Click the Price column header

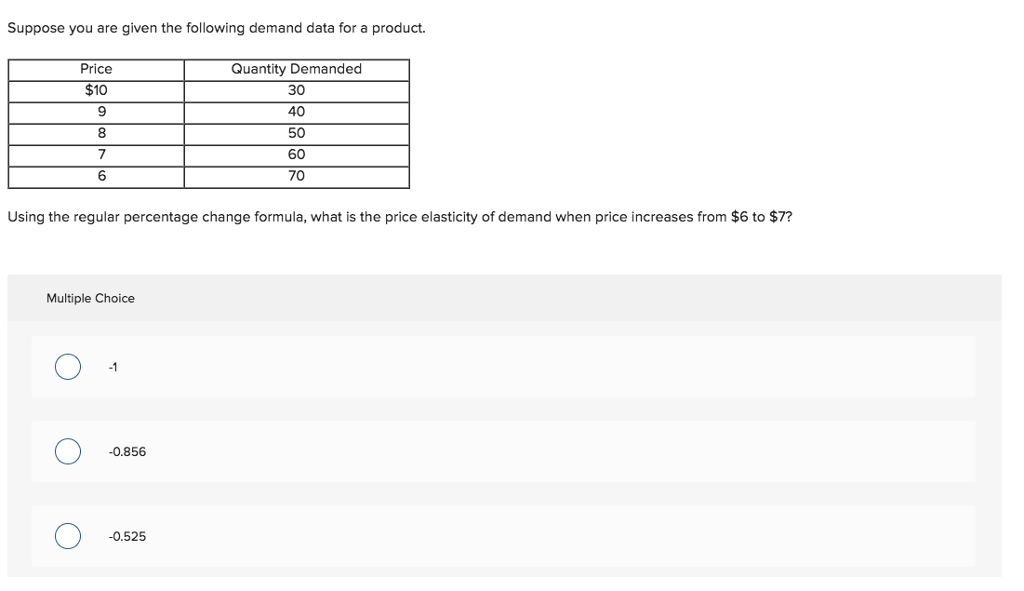point(95,69)
